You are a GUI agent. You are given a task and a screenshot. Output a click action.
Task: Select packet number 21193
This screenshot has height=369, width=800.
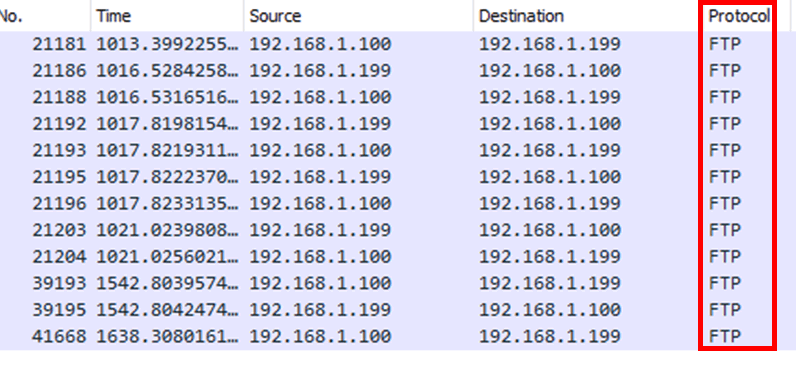tap(400, 150)
